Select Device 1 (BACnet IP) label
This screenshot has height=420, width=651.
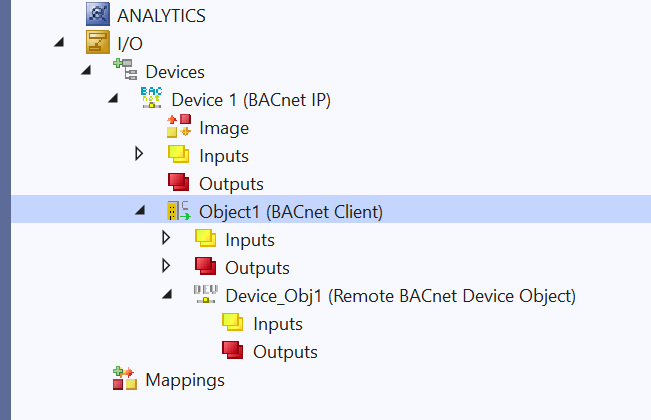point(251,100)
